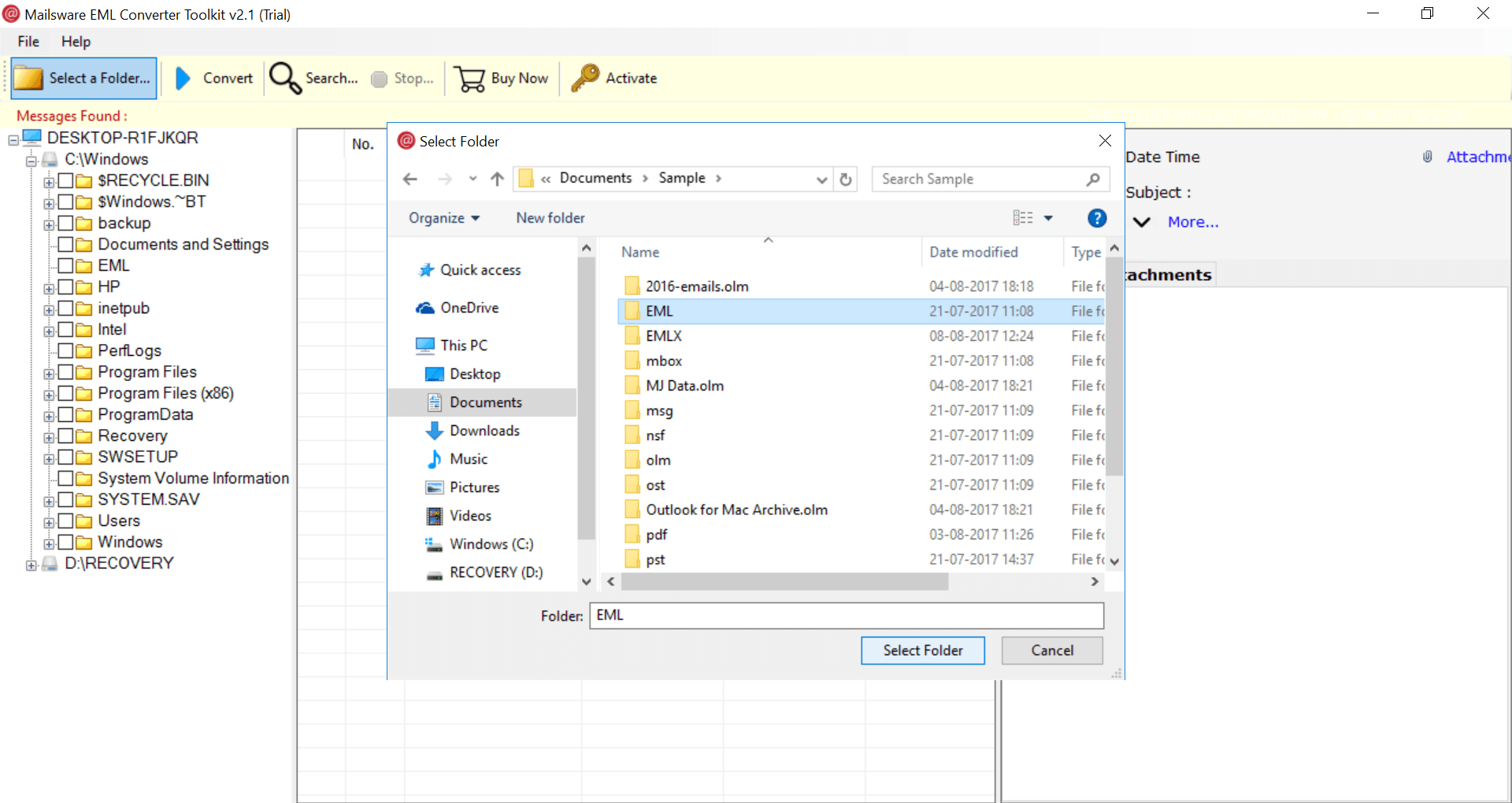Image resolution: width=1512 pixels, height=803 pixels.
Task: Check the backup folder checkbox
Action: tap(66, 223)
